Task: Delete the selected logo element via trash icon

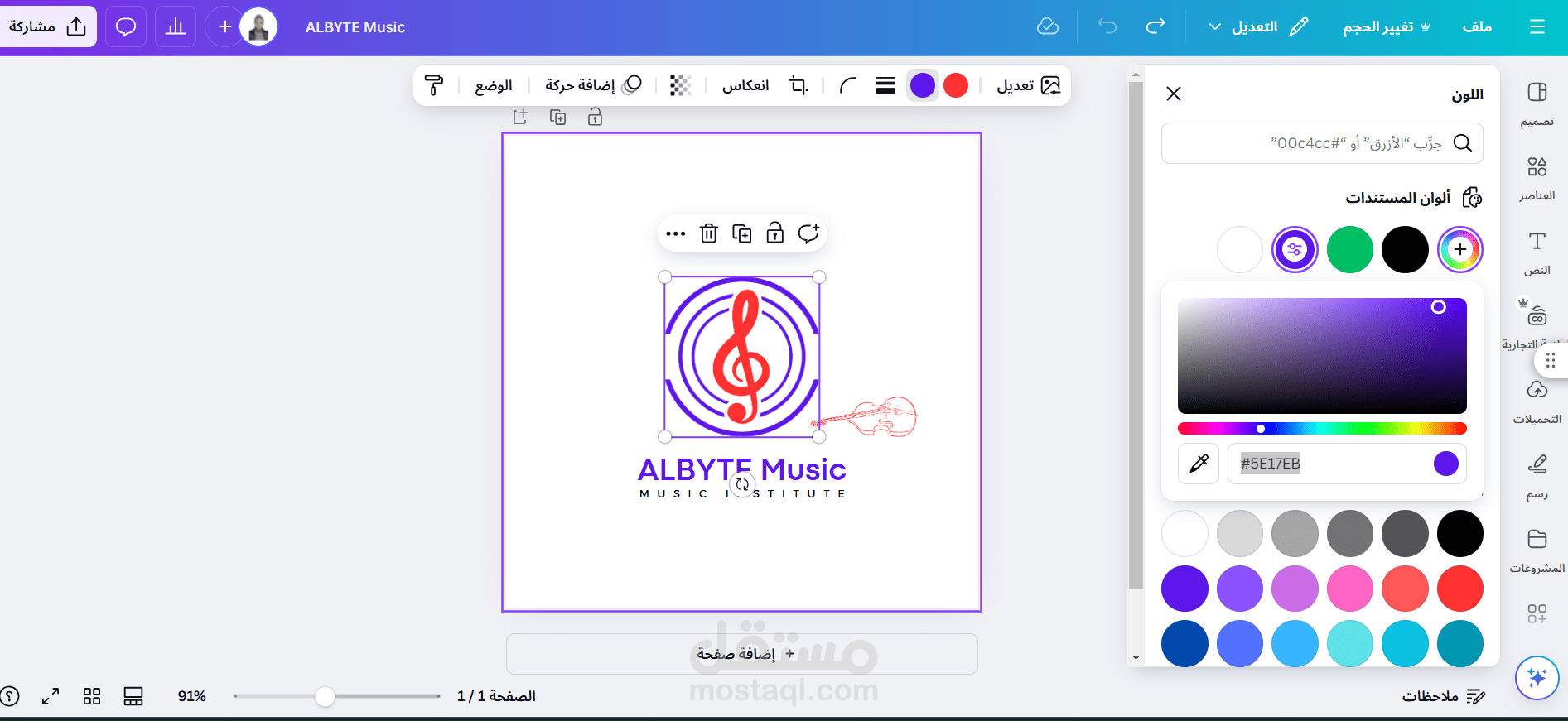Action: 709,233
